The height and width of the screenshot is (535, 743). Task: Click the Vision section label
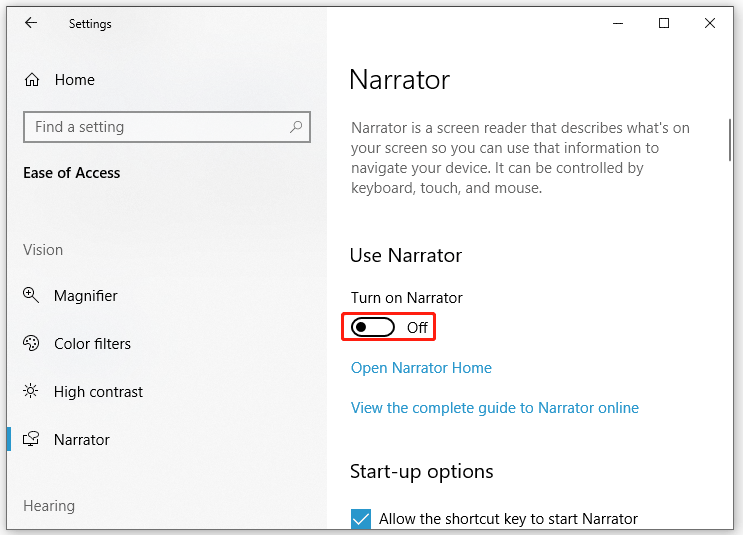point(43,250)
